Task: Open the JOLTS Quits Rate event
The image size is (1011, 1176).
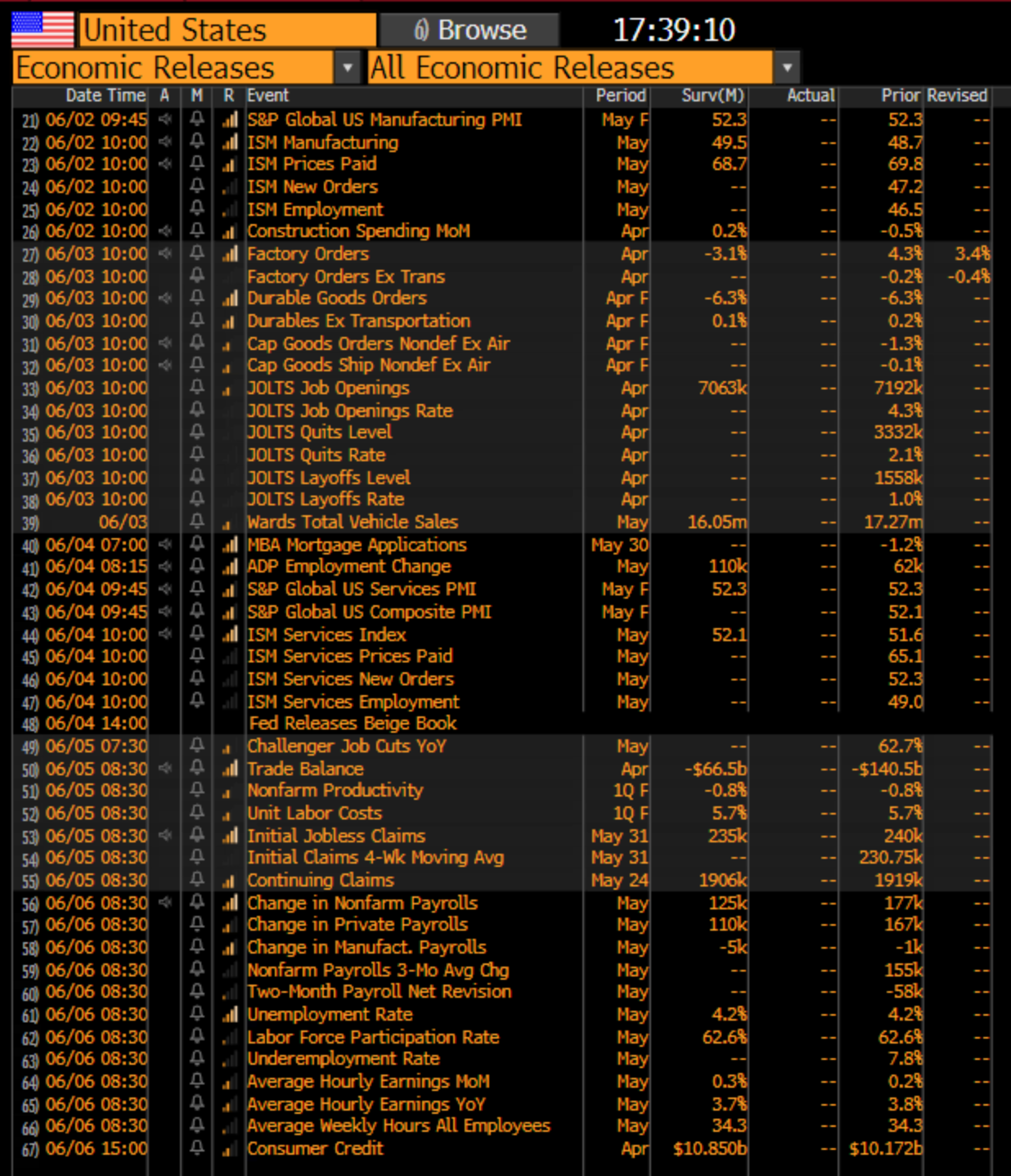Action: [x=316, y=455]
